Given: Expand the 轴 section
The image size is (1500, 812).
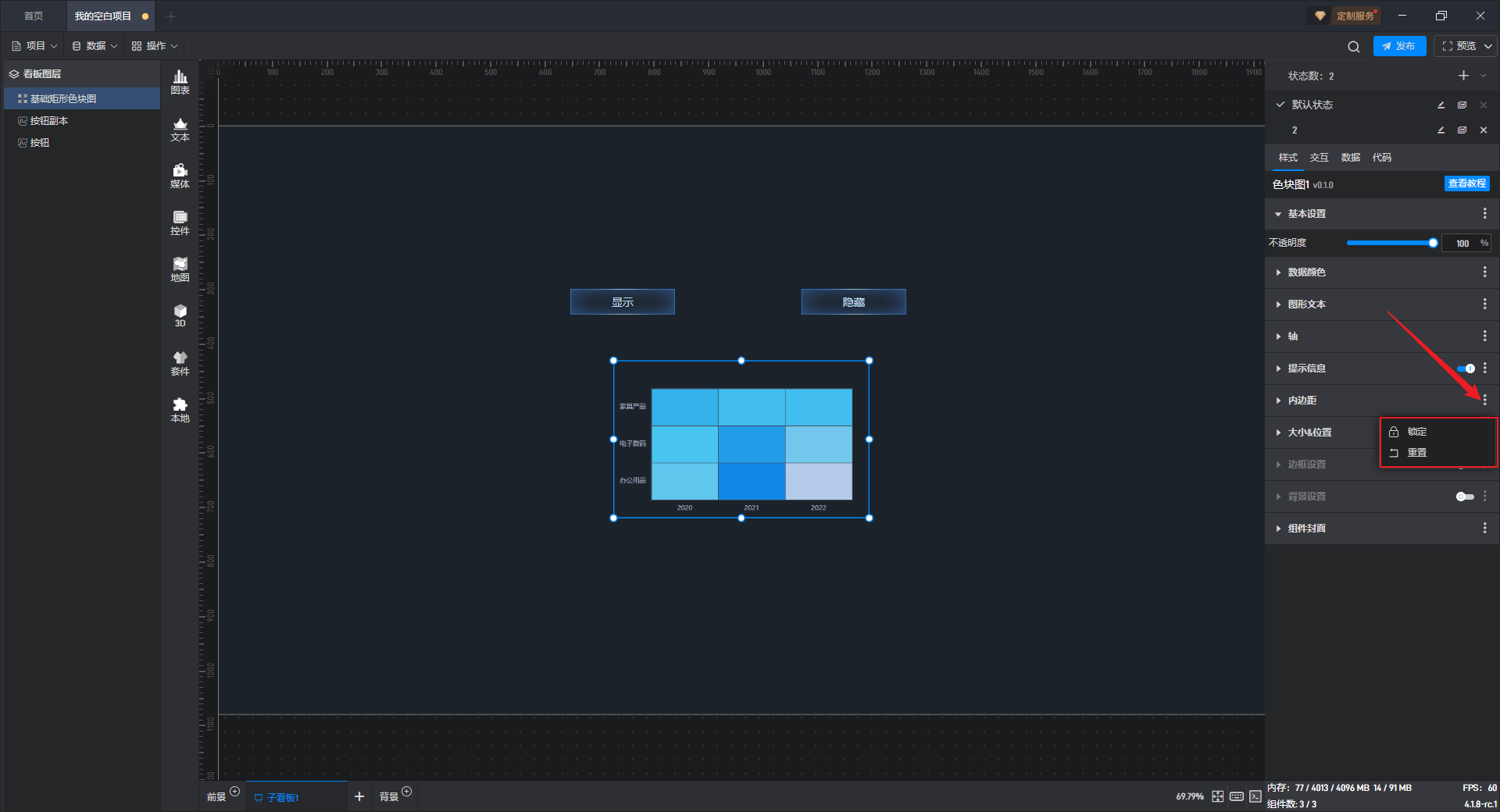Looking at the screenshot, I should [1278, 337].
